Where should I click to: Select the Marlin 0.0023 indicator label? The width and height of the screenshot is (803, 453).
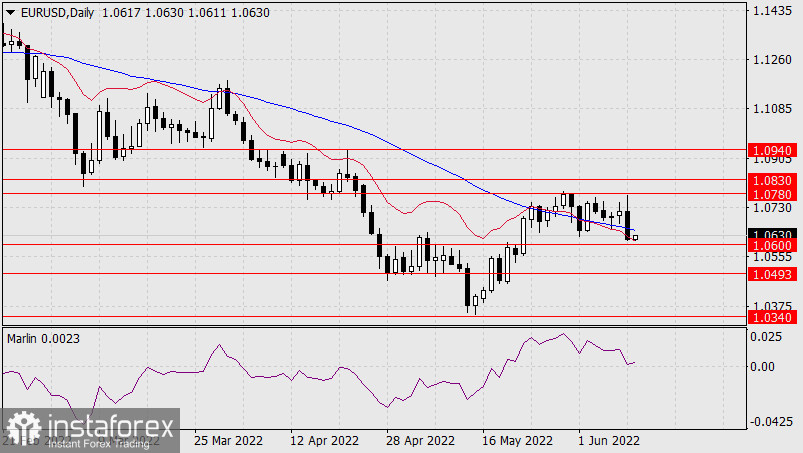pyautogui.click(x=44, y=339)
